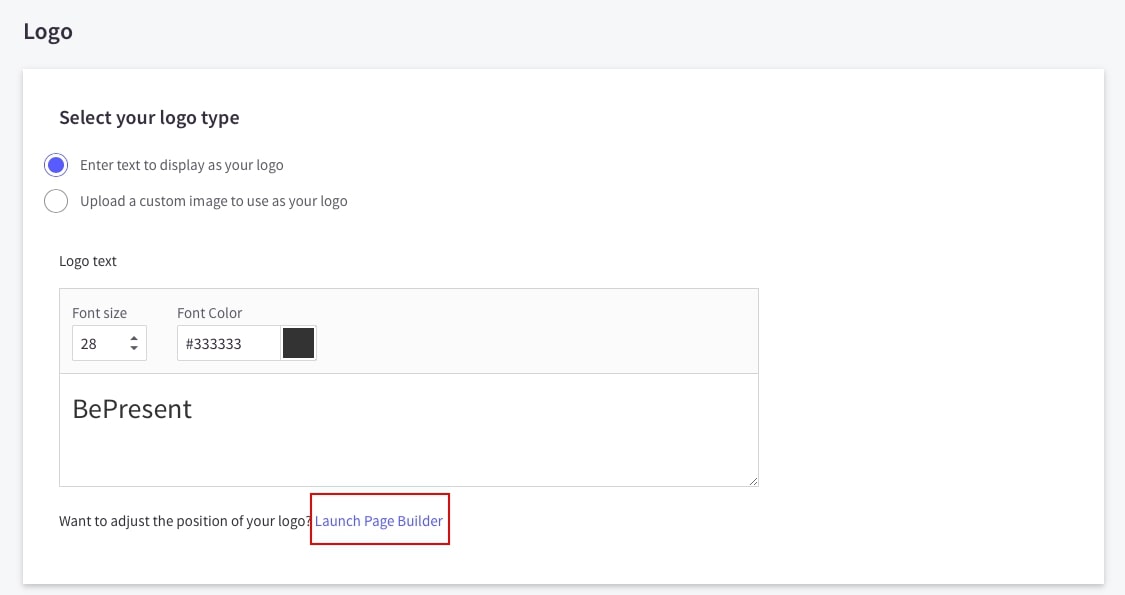Decrease font size with the down arrow
The image size is (1125, 595).
click(x=134, y=349)
